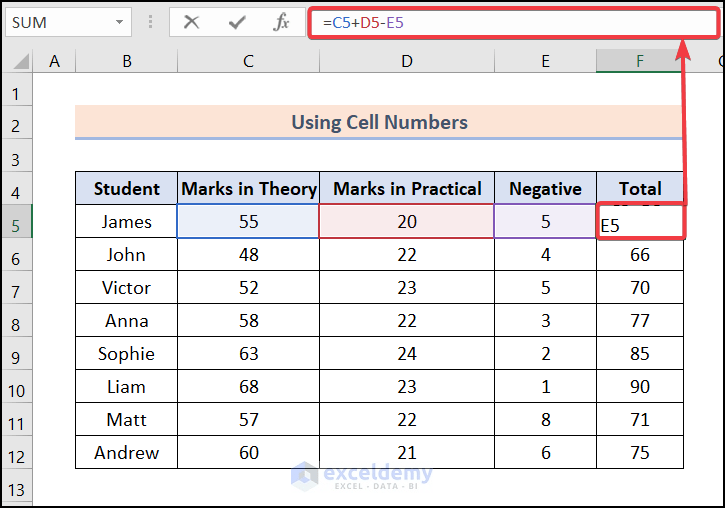Screen dimensions: 725x508
Task: Click the 'Marks in Practical' header cell
Action: [407, 188]
